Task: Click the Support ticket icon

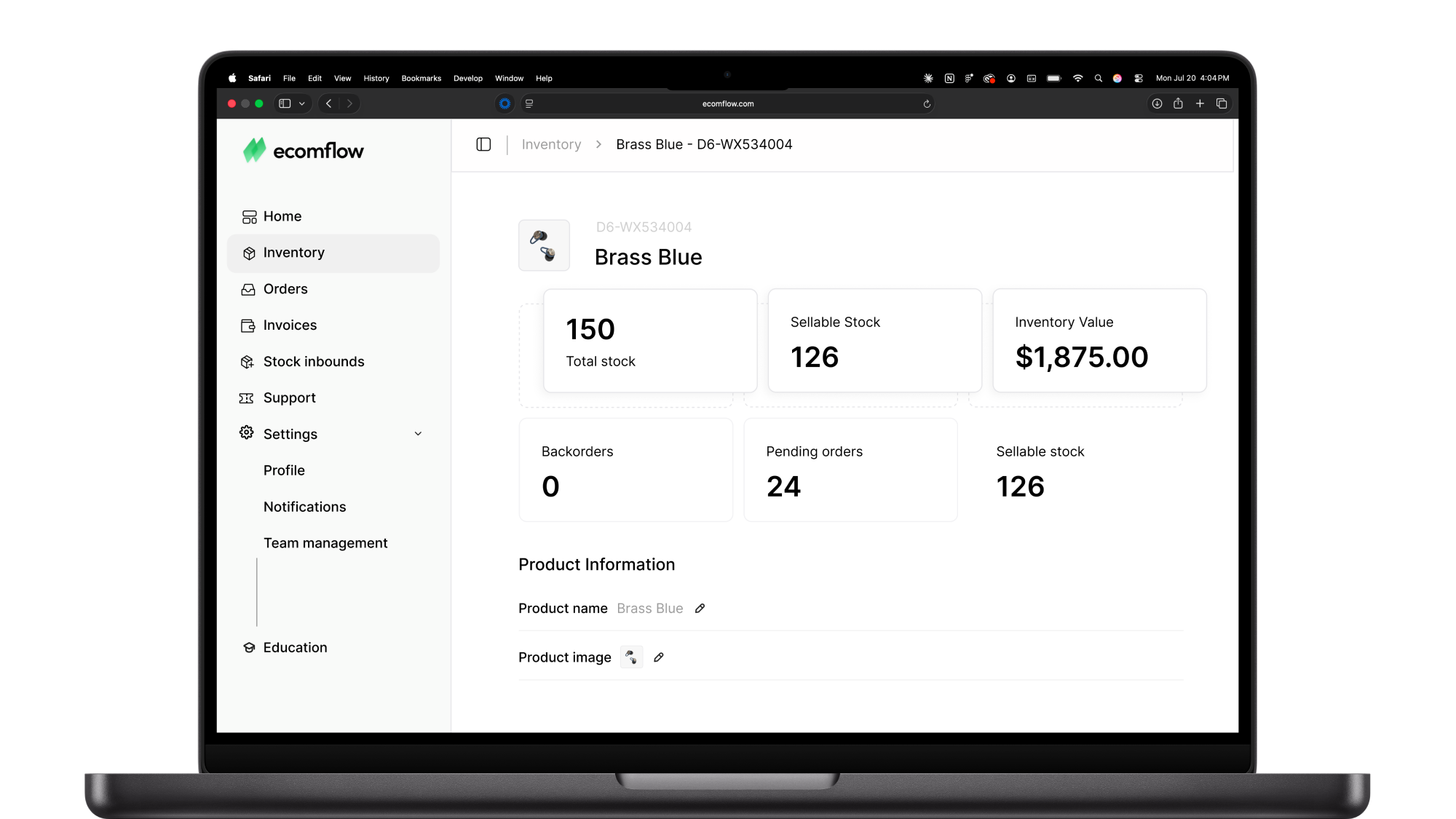Action: pyautogui.click(x=247, y=398)
